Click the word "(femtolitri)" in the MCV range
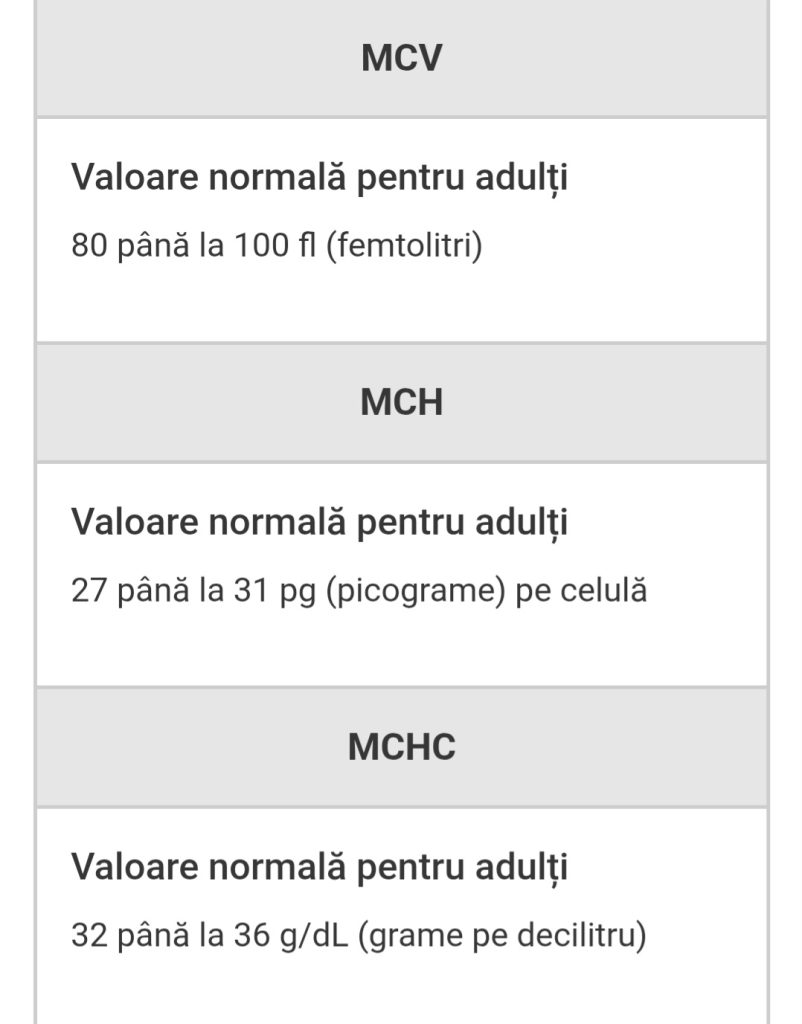 pos(404,245)
